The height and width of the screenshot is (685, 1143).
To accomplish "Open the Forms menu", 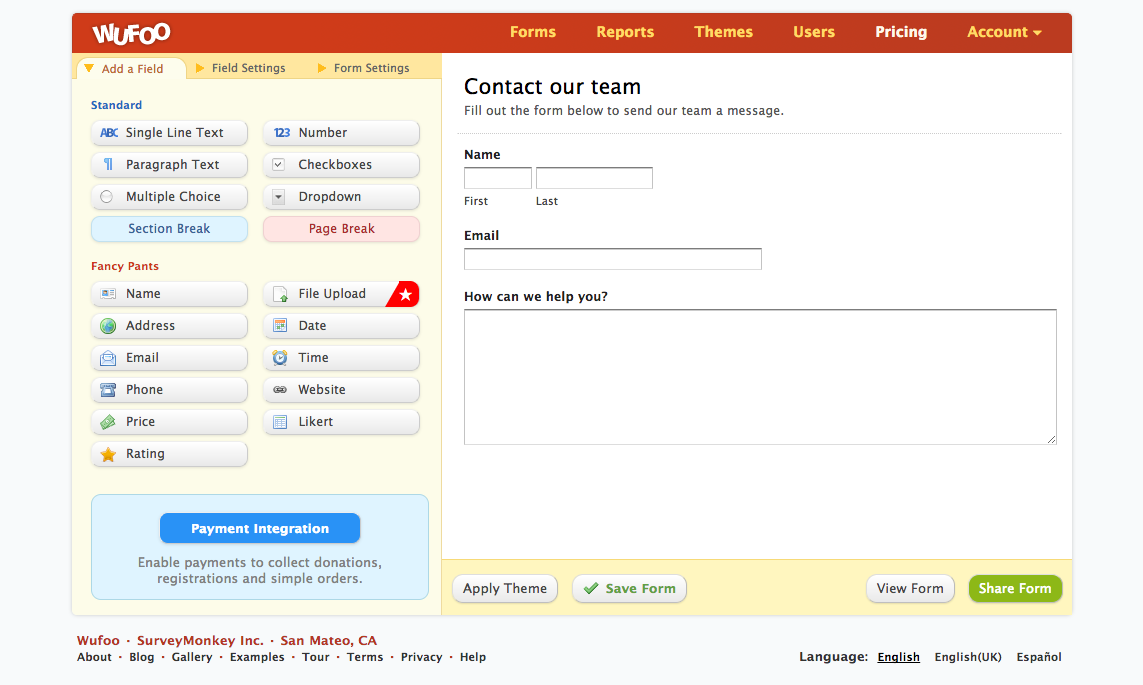I will [x=533, y=32].
